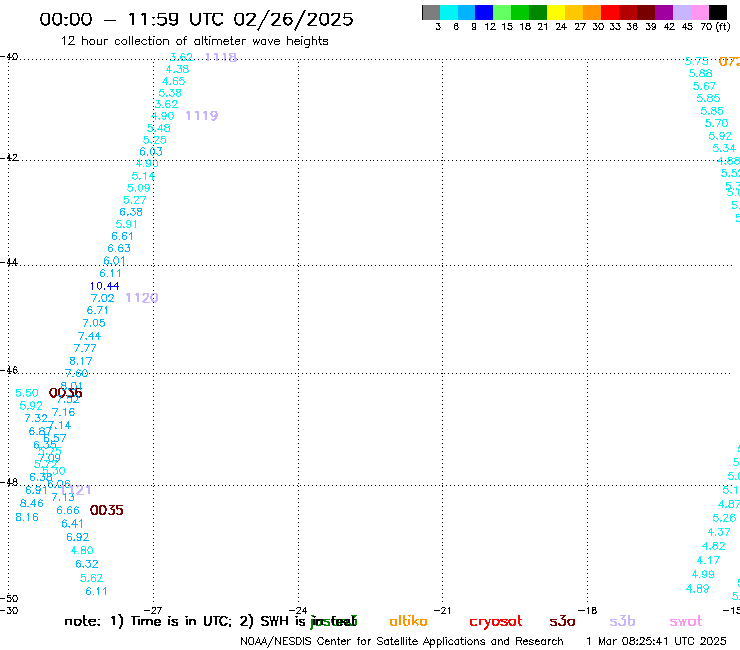Click the wave height value 6.66

(68, 510)
